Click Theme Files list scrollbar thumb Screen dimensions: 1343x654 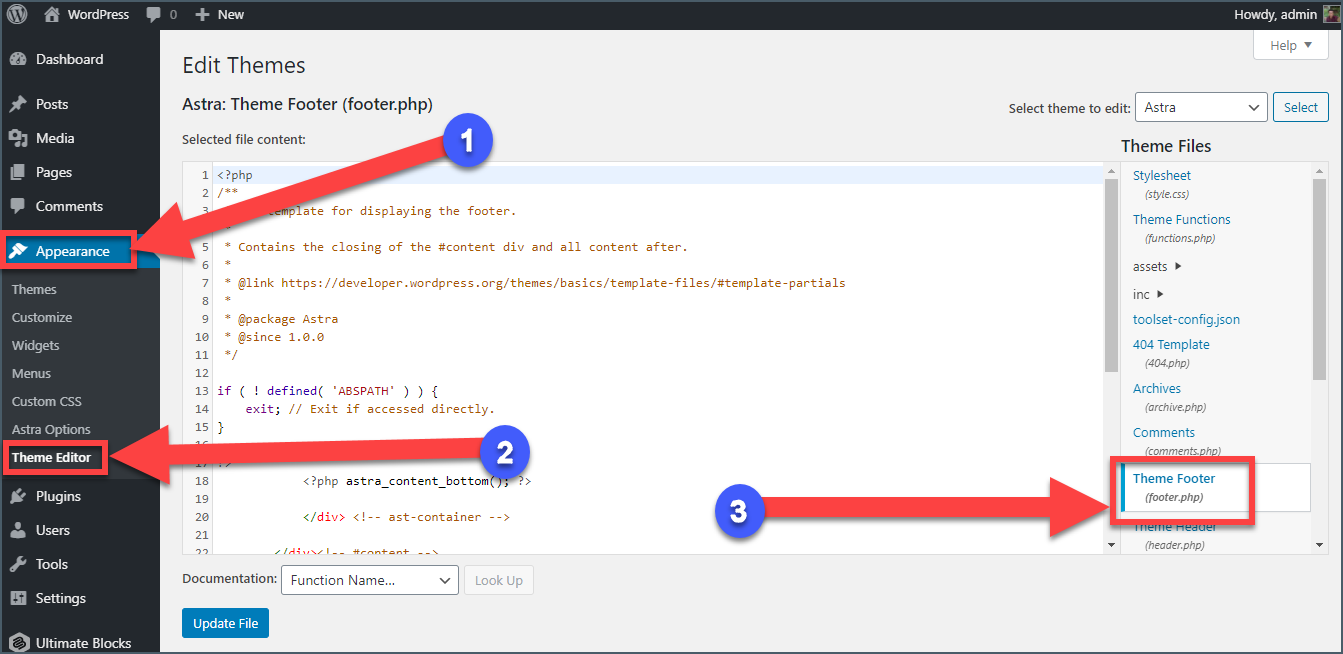1319,280
